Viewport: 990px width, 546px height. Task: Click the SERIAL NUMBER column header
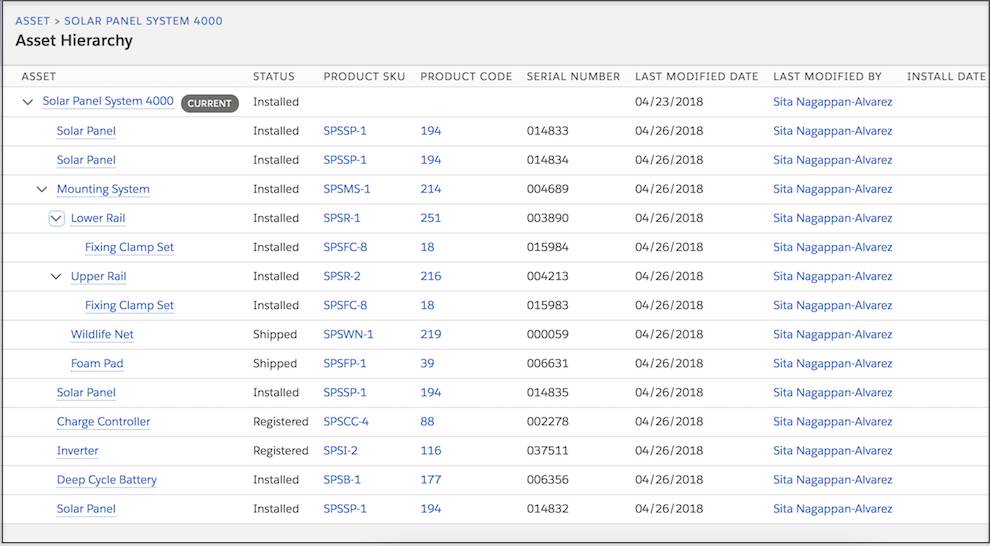[x=573, y=76]
